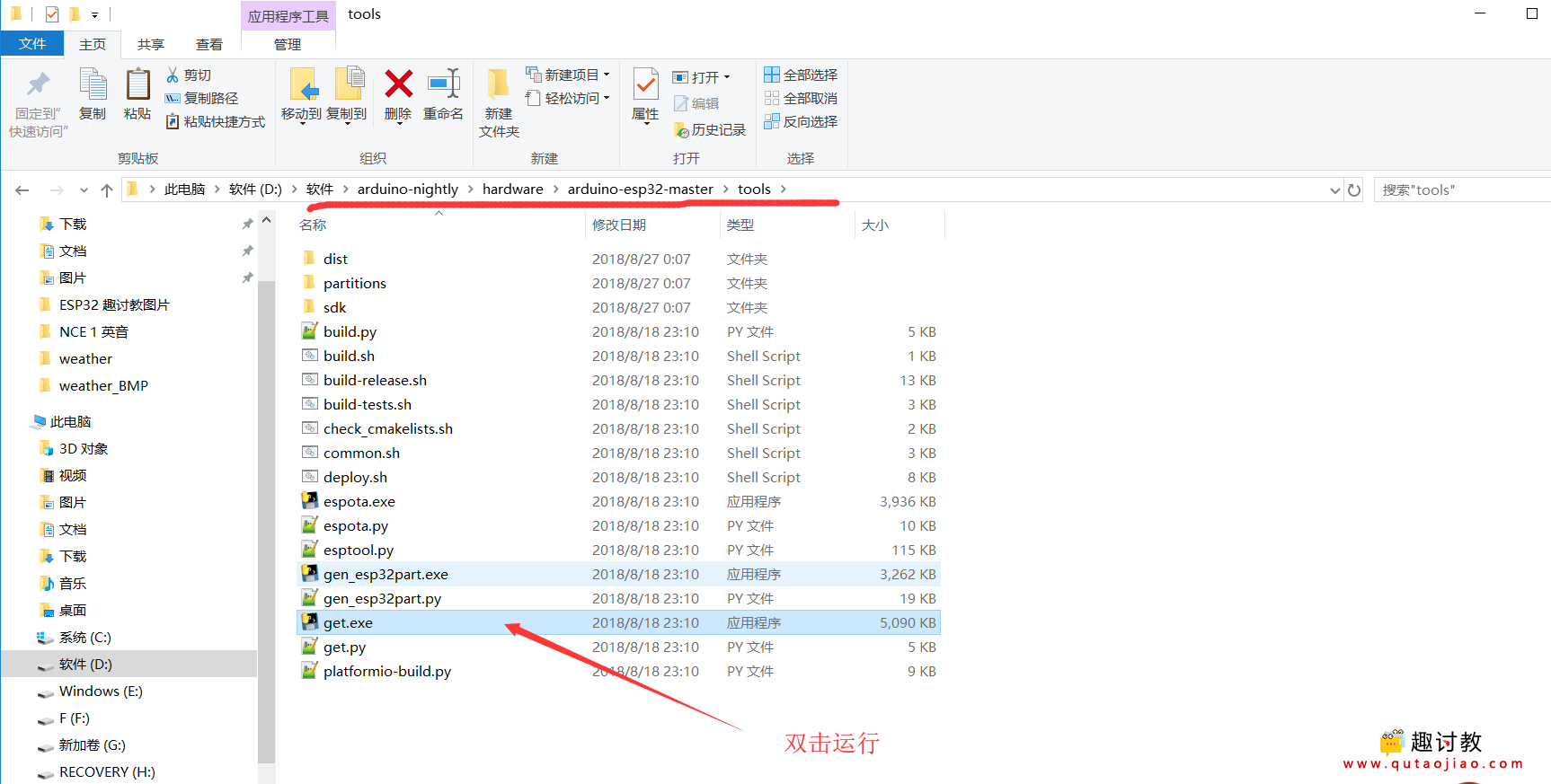
Task: Expand the Quick Access Toolbar customize arrow
Action: click(94, 15)
